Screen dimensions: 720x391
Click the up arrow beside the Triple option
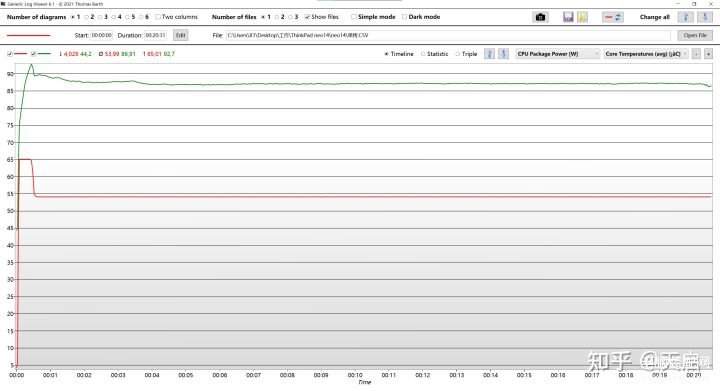coord(489,54)
